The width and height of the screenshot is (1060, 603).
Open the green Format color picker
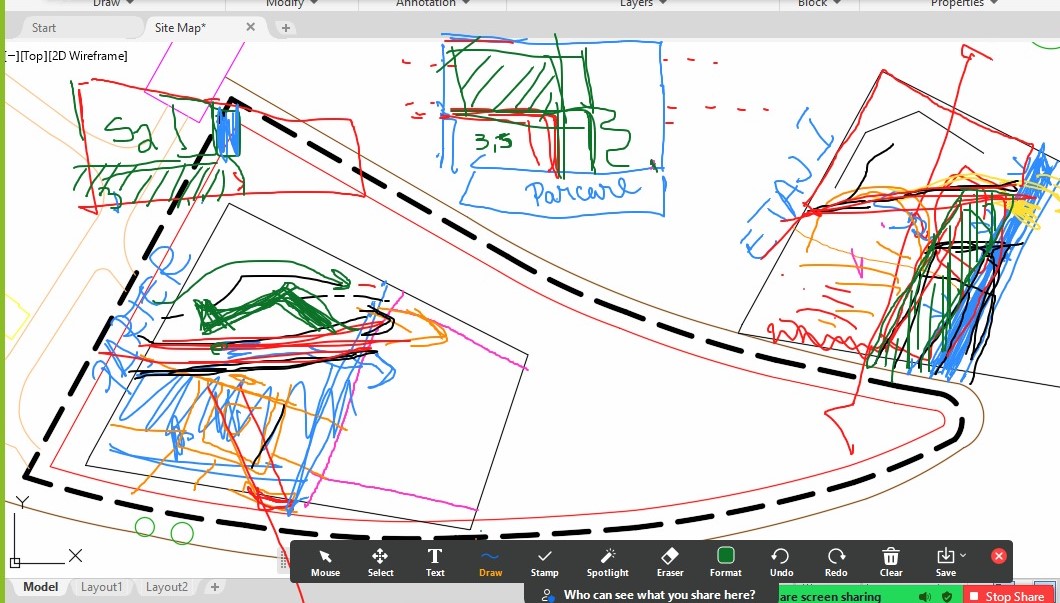pos(726,561)
